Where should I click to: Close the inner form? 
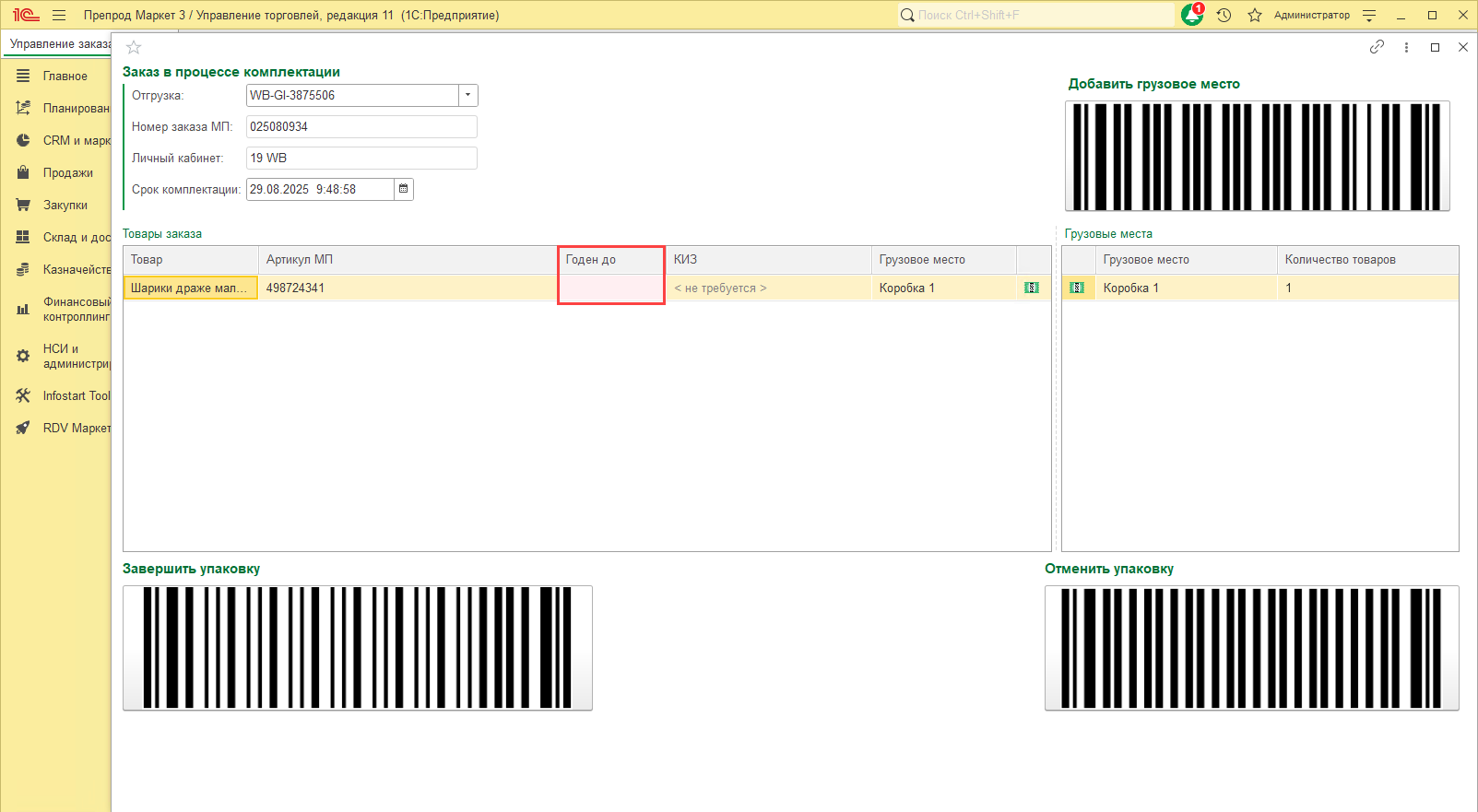click(1463, 47)
